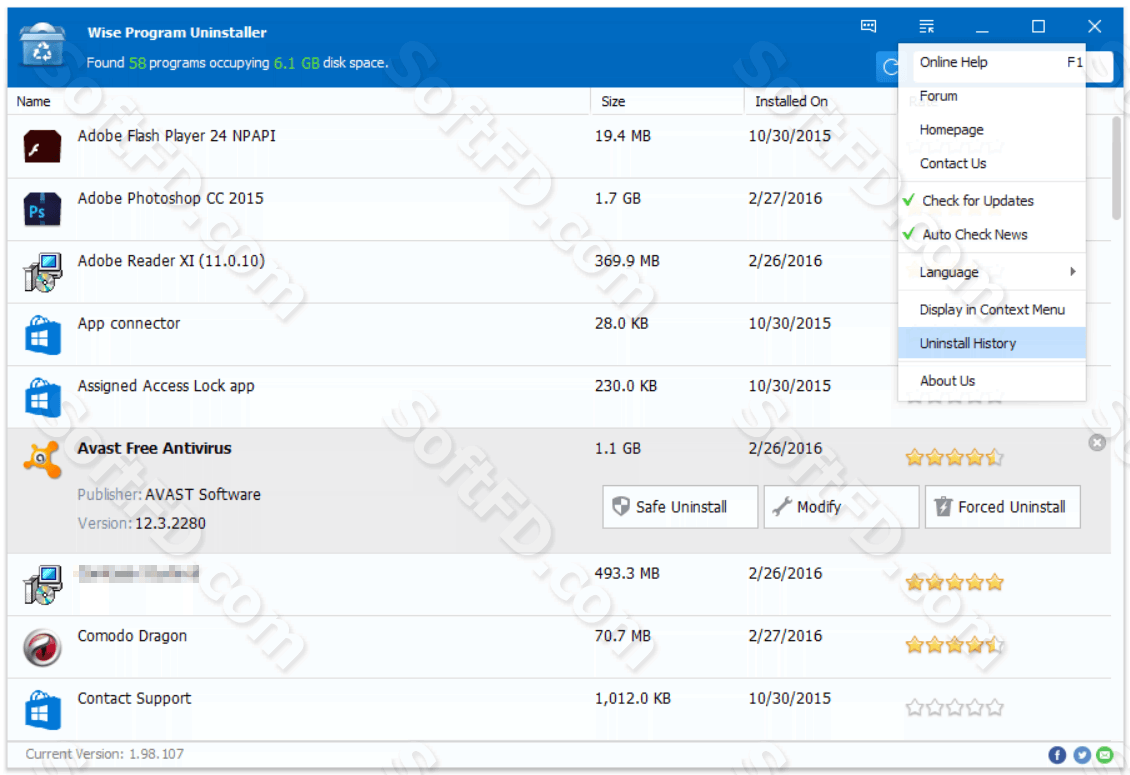Click the Avast Free Antivirus title

[x=154, y=448]
